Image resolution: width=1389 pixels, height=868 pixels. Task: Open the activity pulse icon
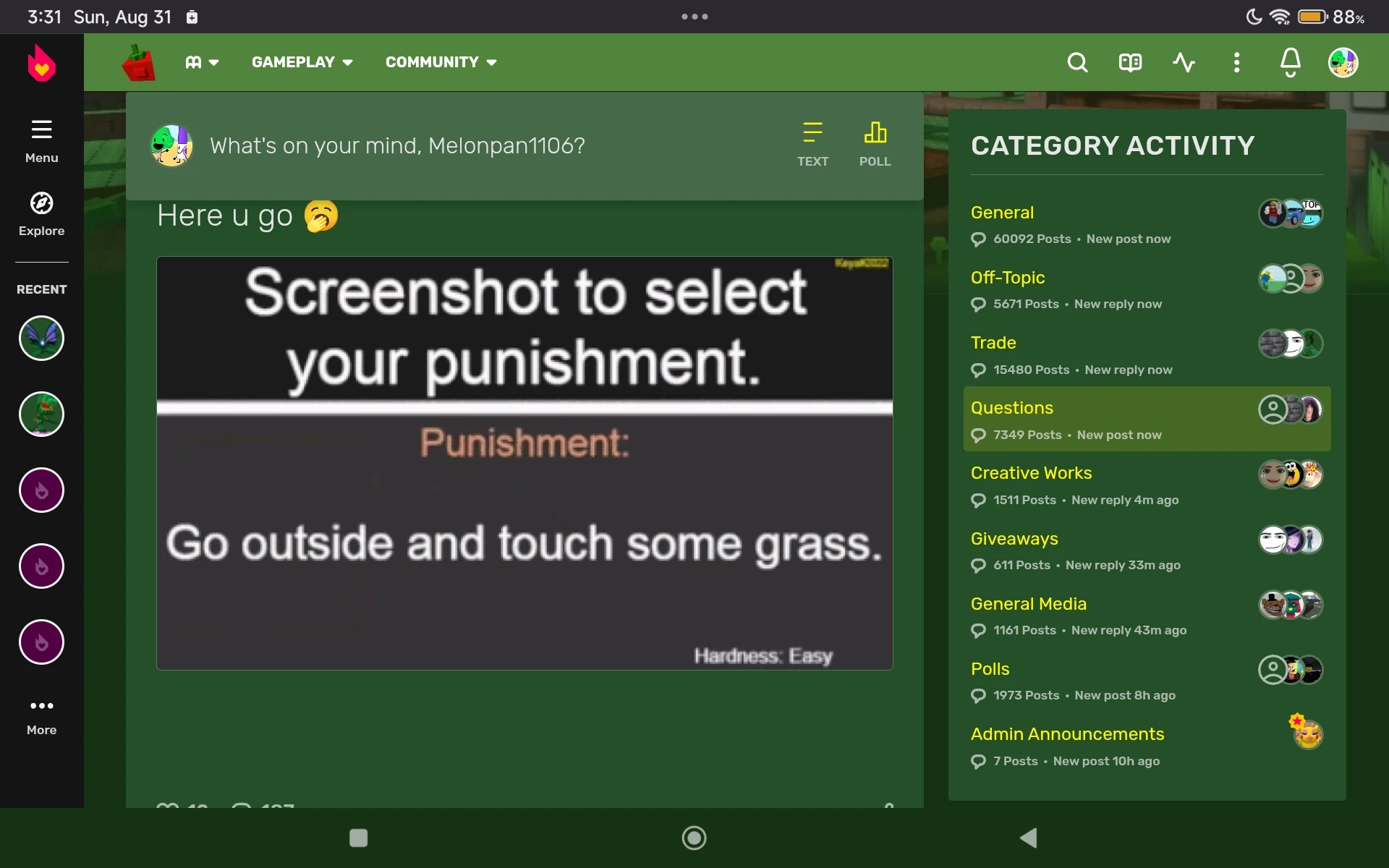coord(1184,63)
